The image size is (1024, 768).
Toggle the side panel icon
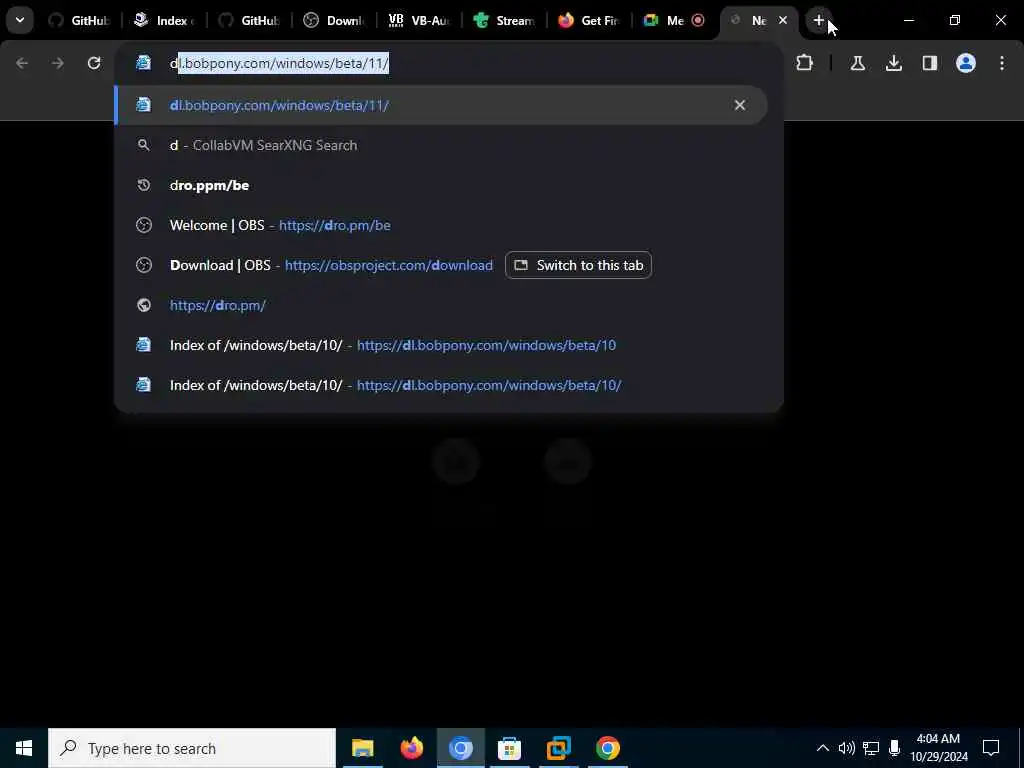tap(930, 63)
